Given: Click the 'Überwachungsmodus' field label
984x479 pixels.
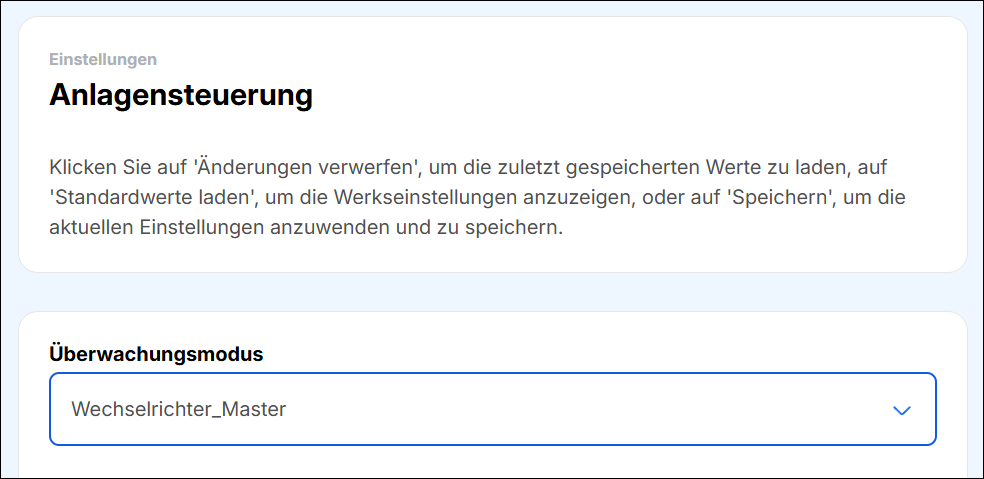Looking at the screenshot, I should tap(155, 353).
